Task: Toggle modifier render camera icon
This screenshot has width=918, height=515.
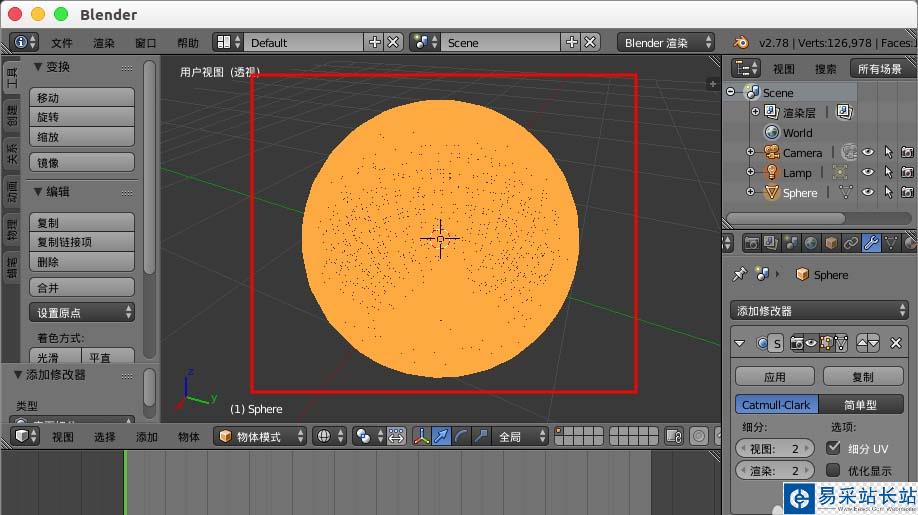Action: coord(797,343)
